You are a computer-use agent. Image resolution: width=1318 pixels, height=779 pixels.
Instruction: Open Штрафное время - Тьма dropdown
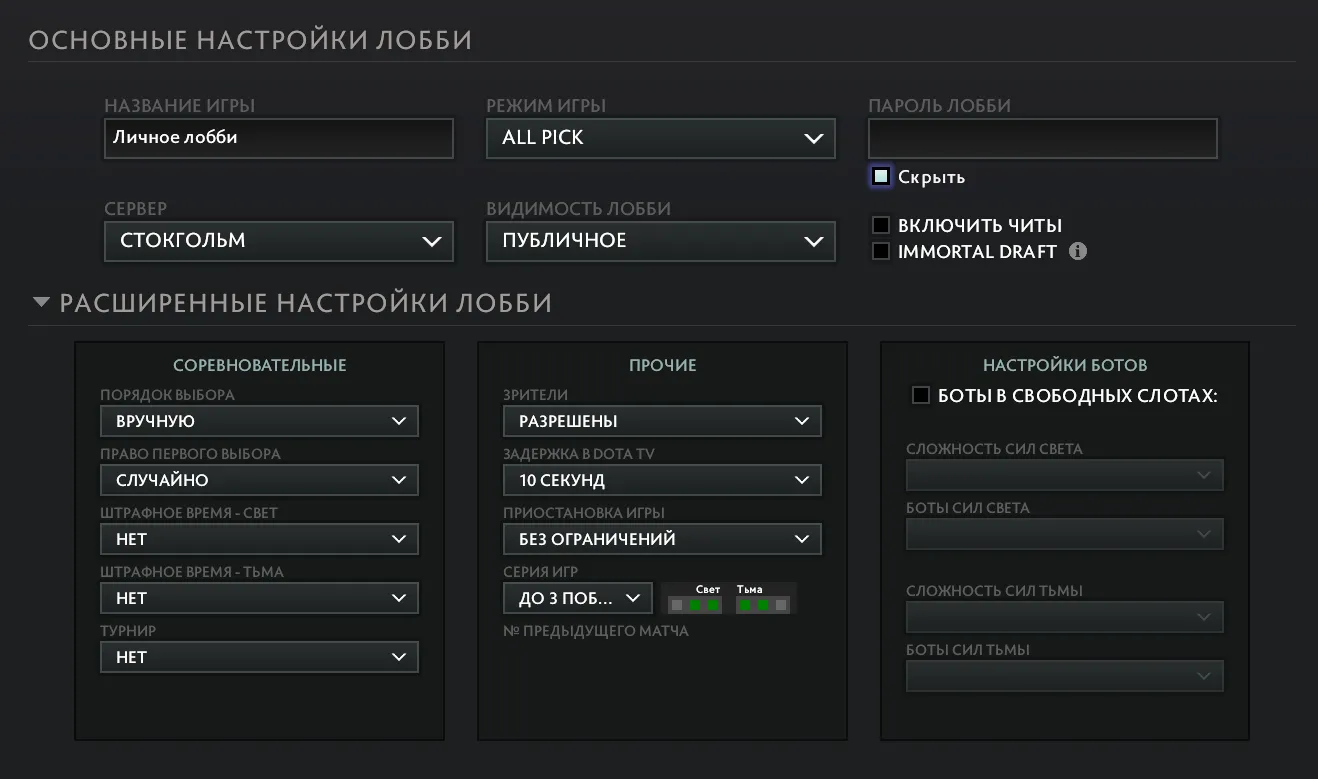click(x=260, y=598)
